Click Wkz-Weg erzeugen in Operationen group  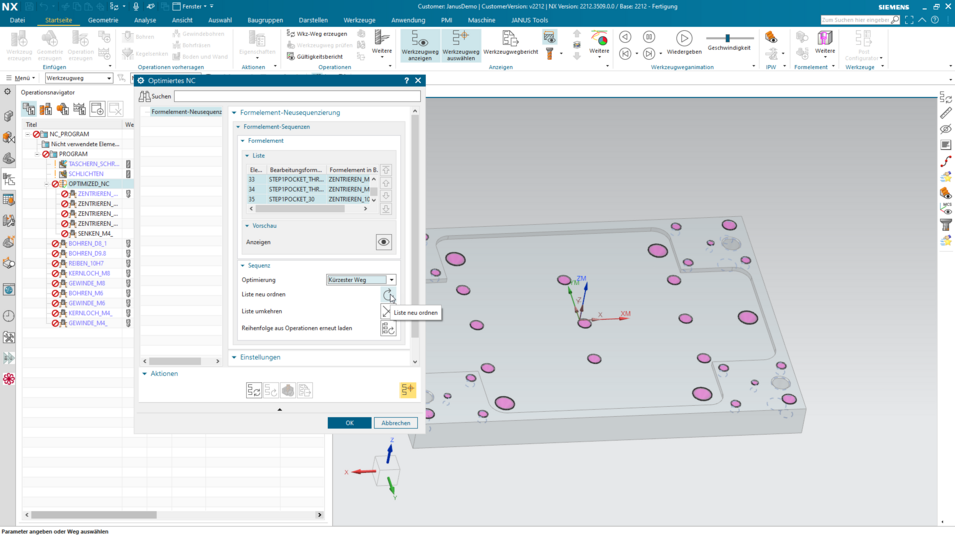(x=317, y=34)
